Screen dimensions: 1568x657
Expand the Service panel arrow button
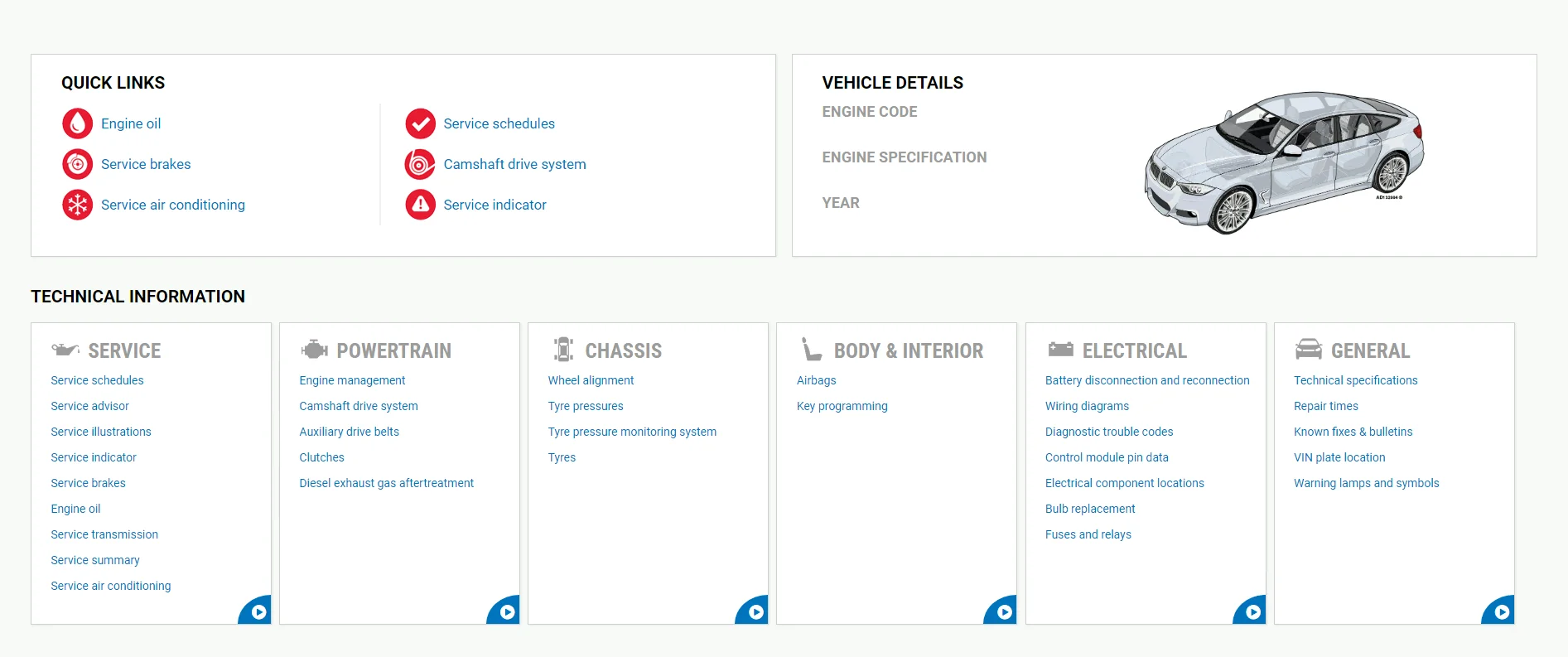point(258,612)
